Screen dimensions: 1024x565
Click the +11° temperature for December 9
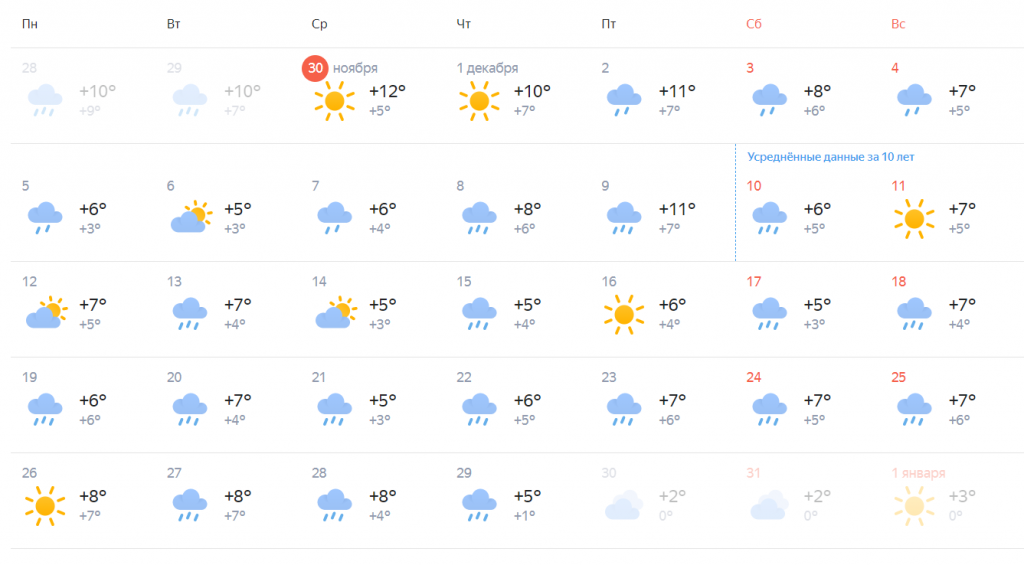[677, 210]
